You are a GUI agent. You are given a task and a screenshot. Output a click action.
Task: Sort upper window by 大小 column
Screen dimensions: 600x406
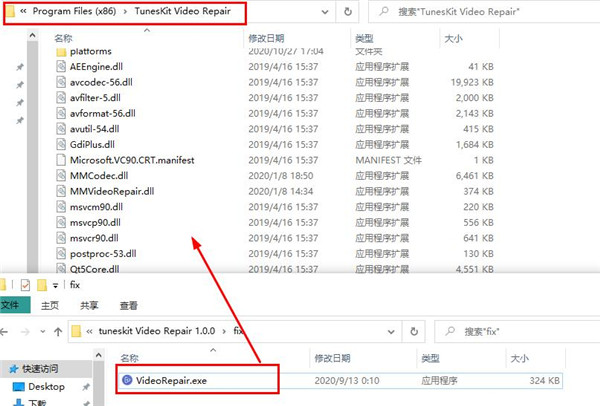pos(453,38)
